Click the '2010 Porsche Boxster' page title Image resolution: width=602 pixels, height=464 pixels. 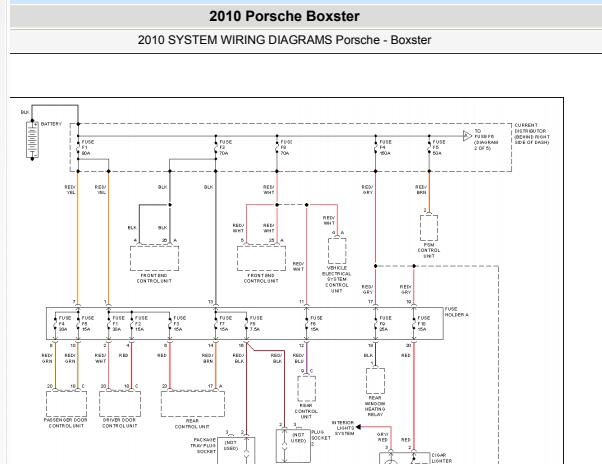[x=284, y=16]
